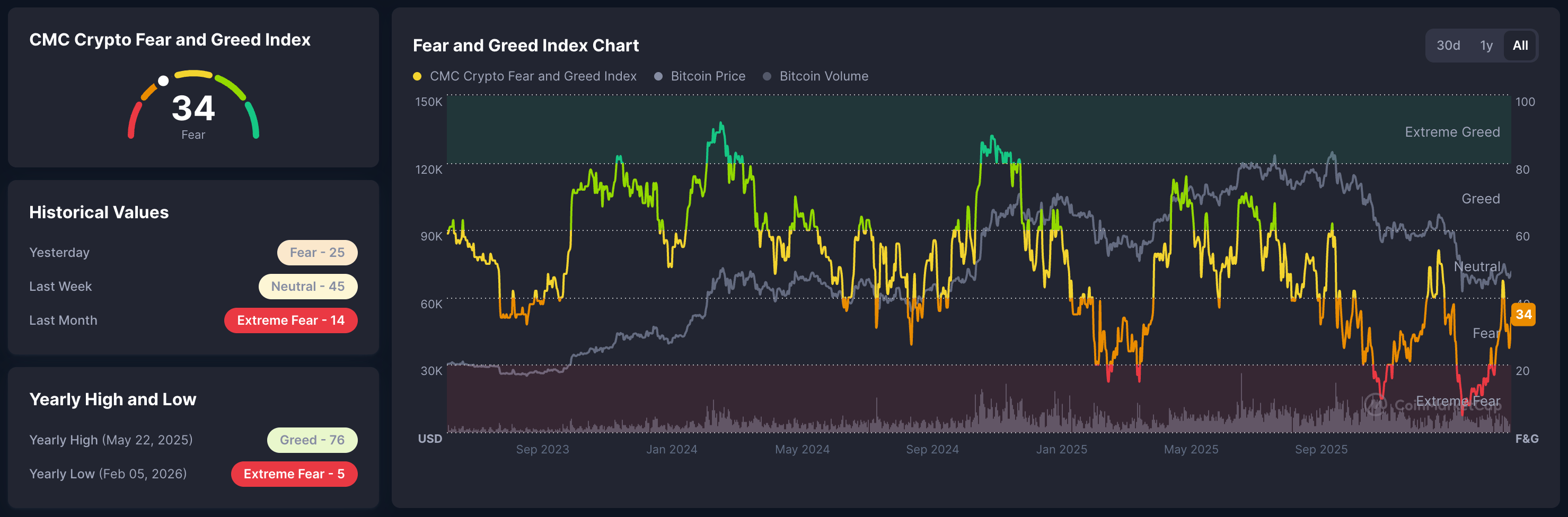Screen dimensions: 1568x517
Task: Click the 30K price axis label
Action: 431,371
